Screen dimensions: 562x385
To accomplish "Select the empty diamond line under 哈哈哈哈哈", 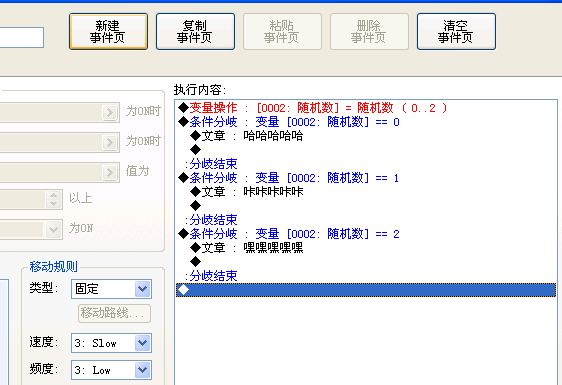I will pos(366,150).
